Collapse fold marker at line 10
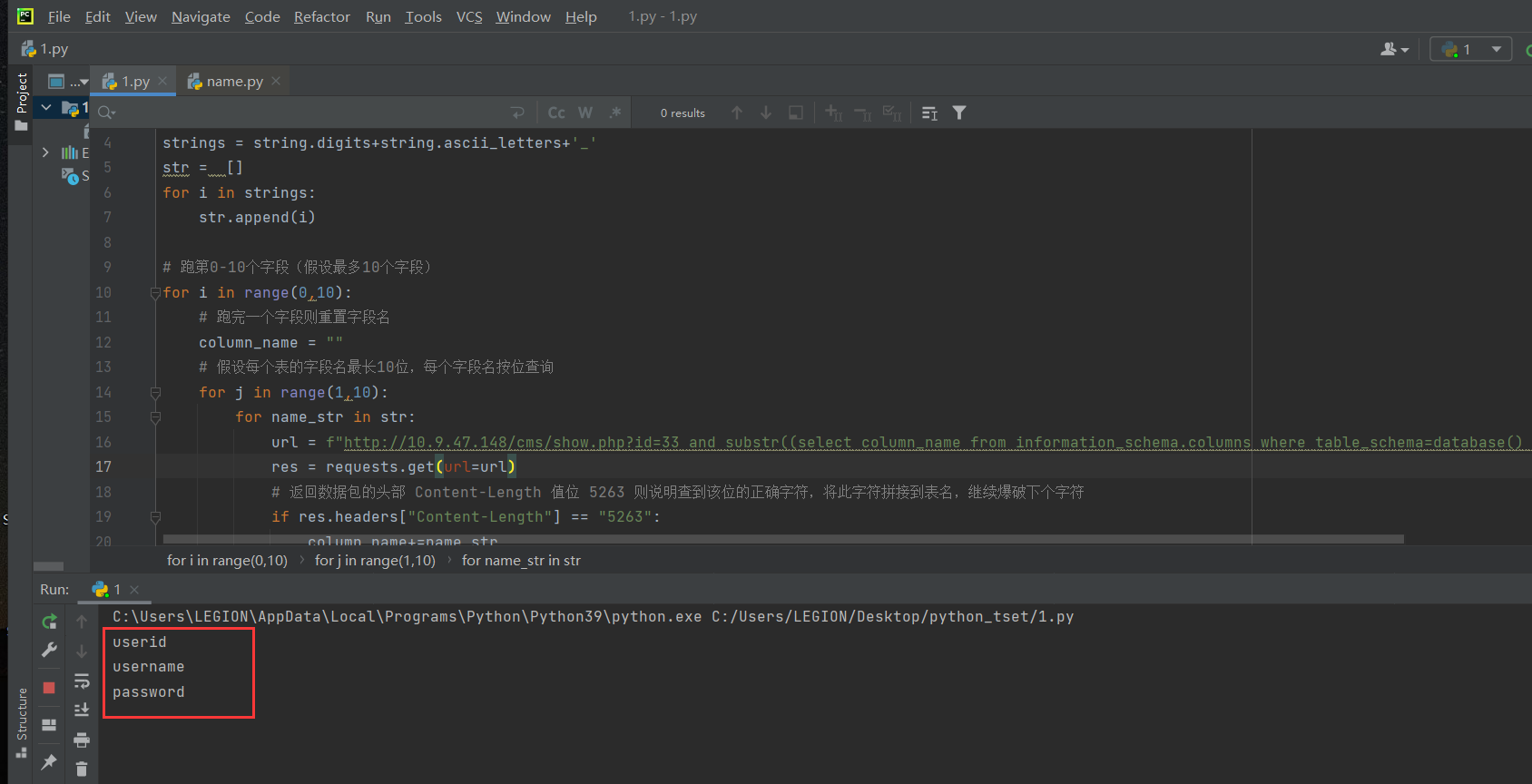1532x784 pixels. (x=155, y=293)
